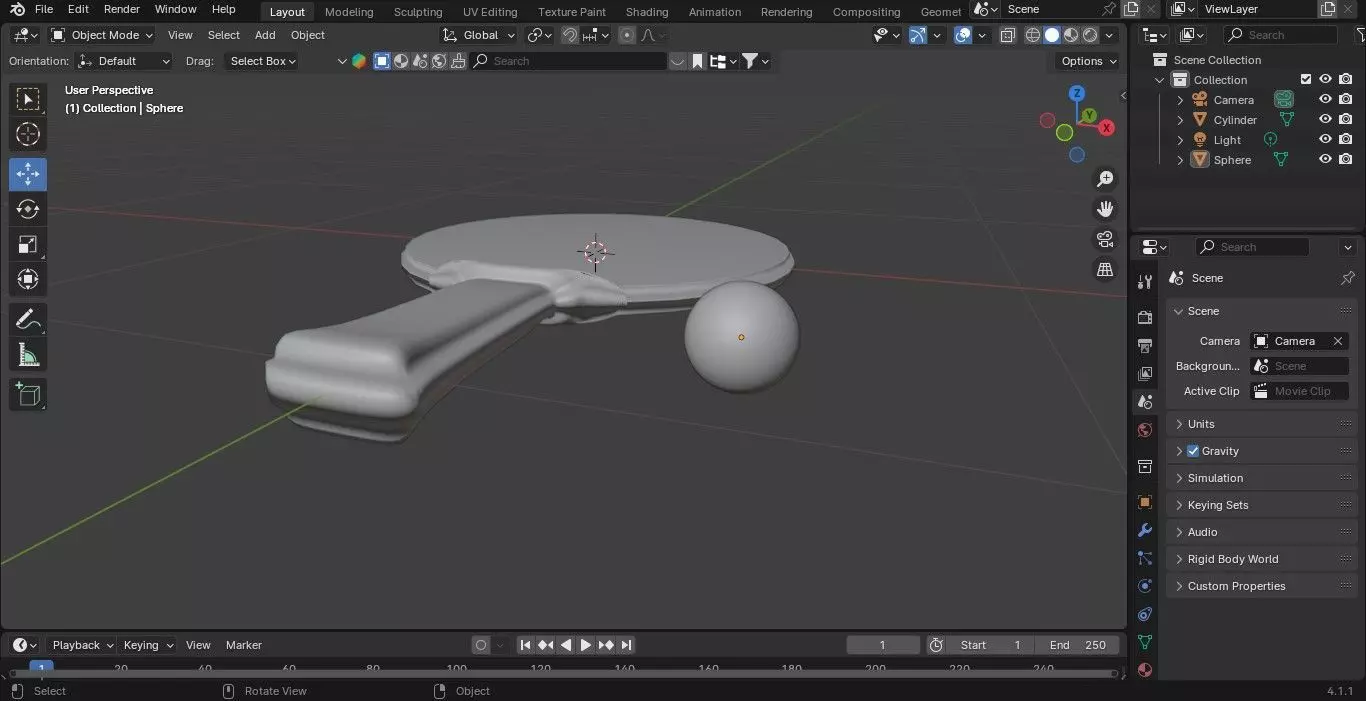Image resolution: width=1366 pixels, height=701 pixels.
Task: Click the End frame field
Action: tap(1078, 645)
